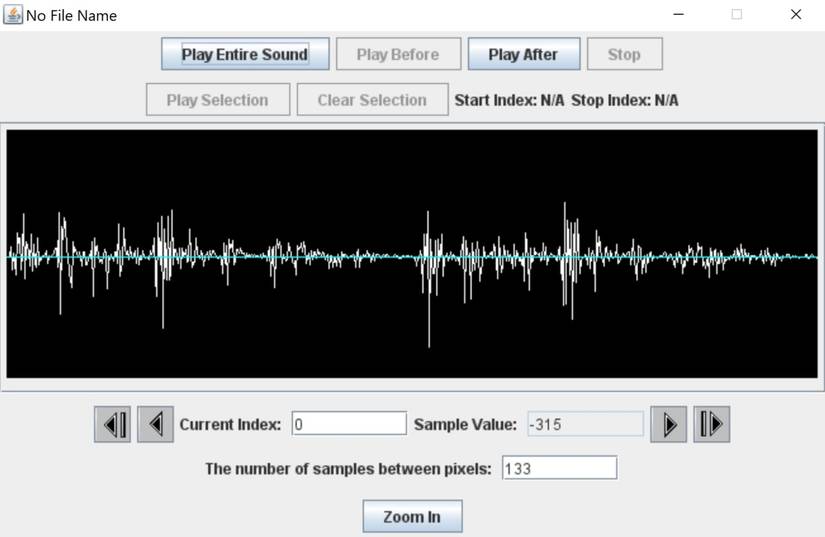Zoom in on the waveform
The width and height of the screenshot is (825, 537).
pyautogui.click(x=412, y=516)
